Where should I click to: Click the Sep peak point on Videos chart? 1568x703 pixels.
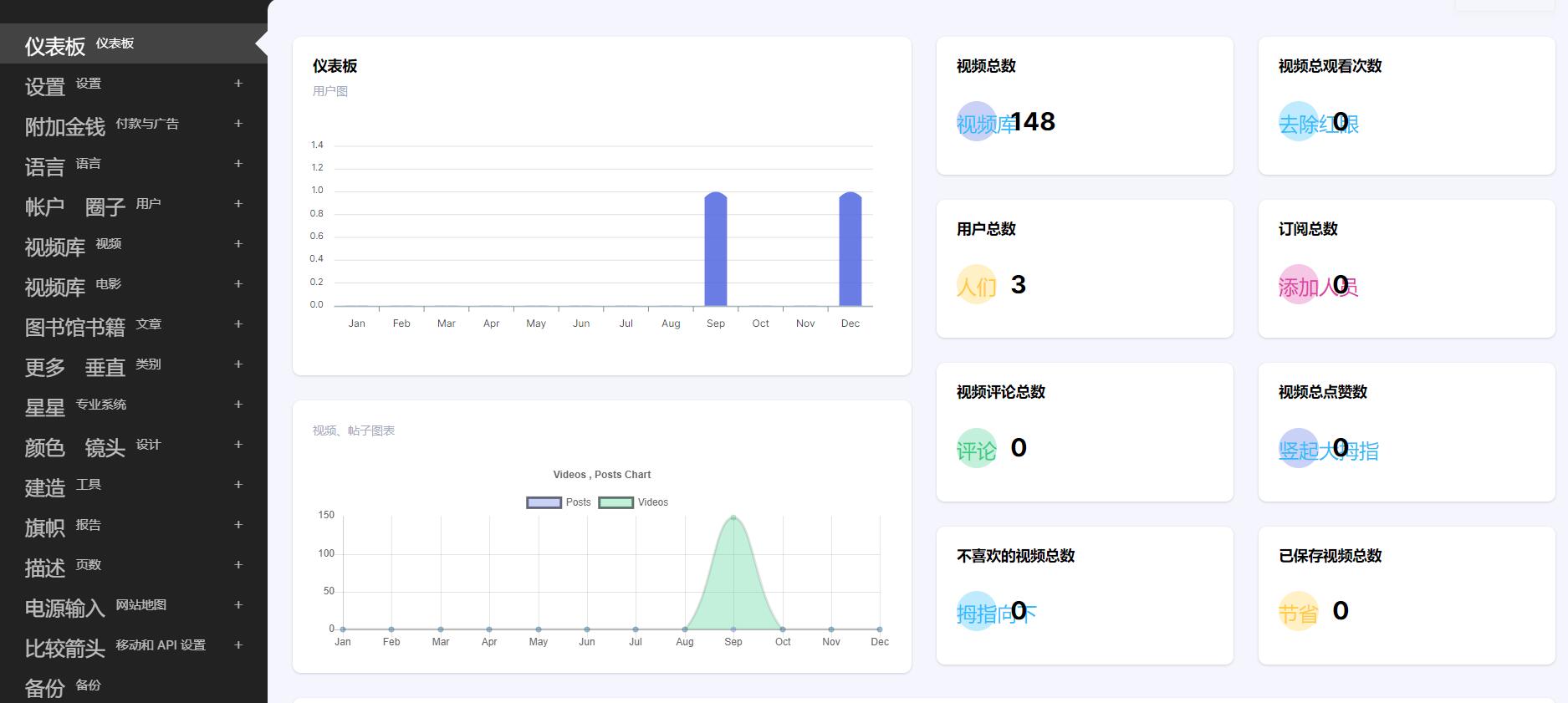click(733, 517)
